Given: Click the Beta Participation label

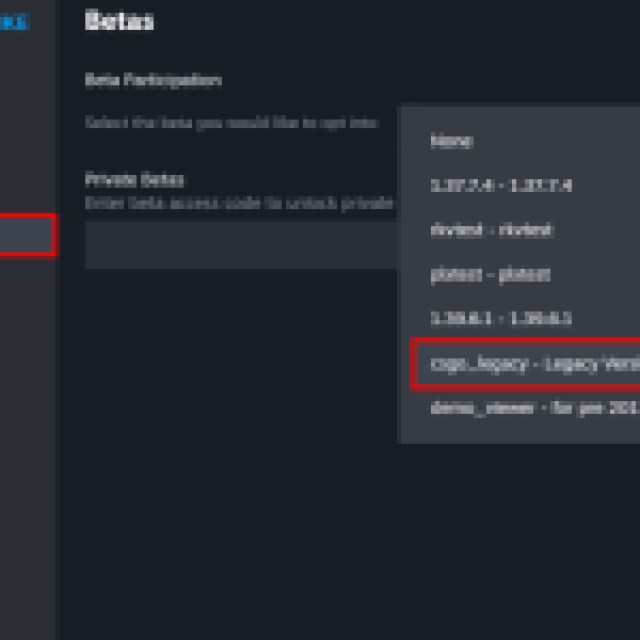Looking at the screenshot, I should coord(152,80).
